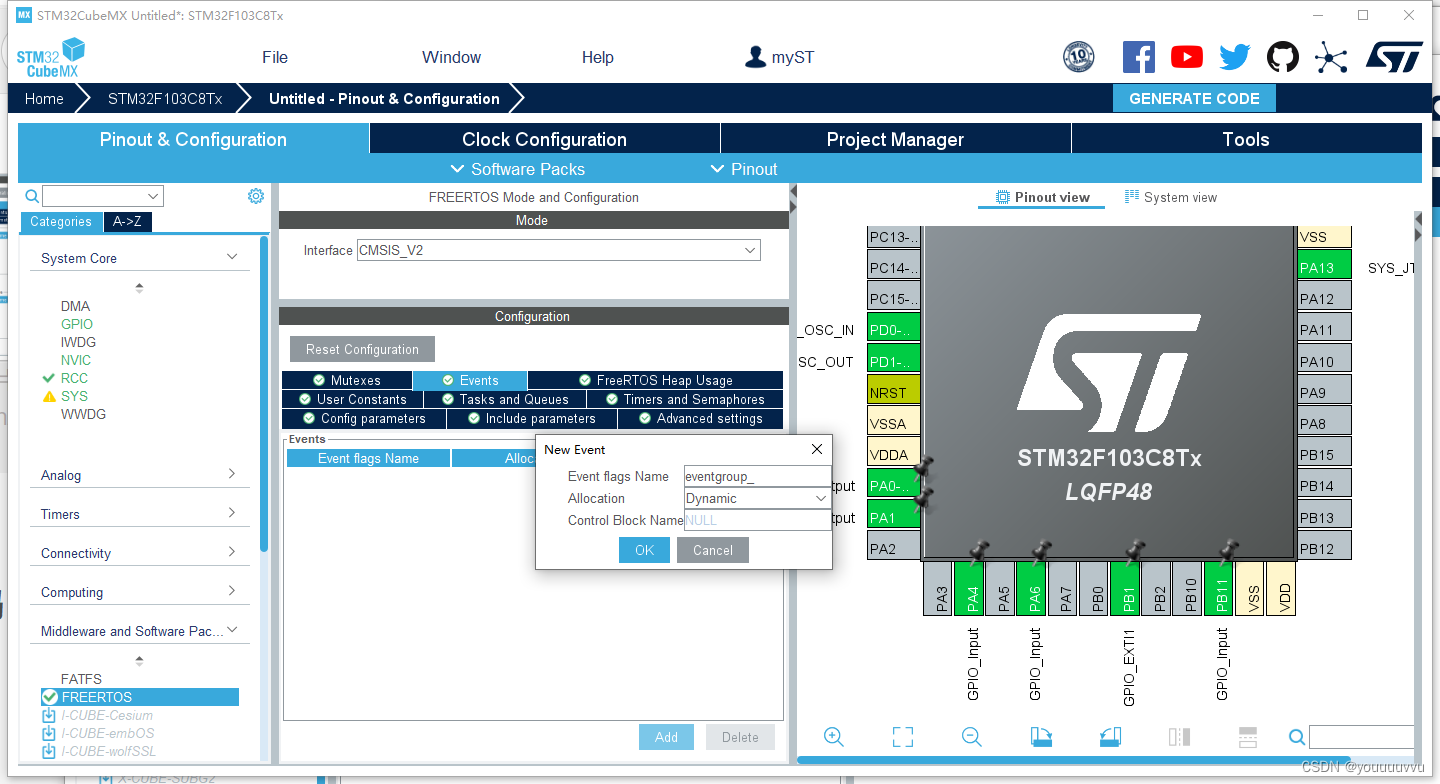The width and height of the screenshot is (1440, 784).
Task: Switch to Project Manager tab
Action: click(895, 139)
